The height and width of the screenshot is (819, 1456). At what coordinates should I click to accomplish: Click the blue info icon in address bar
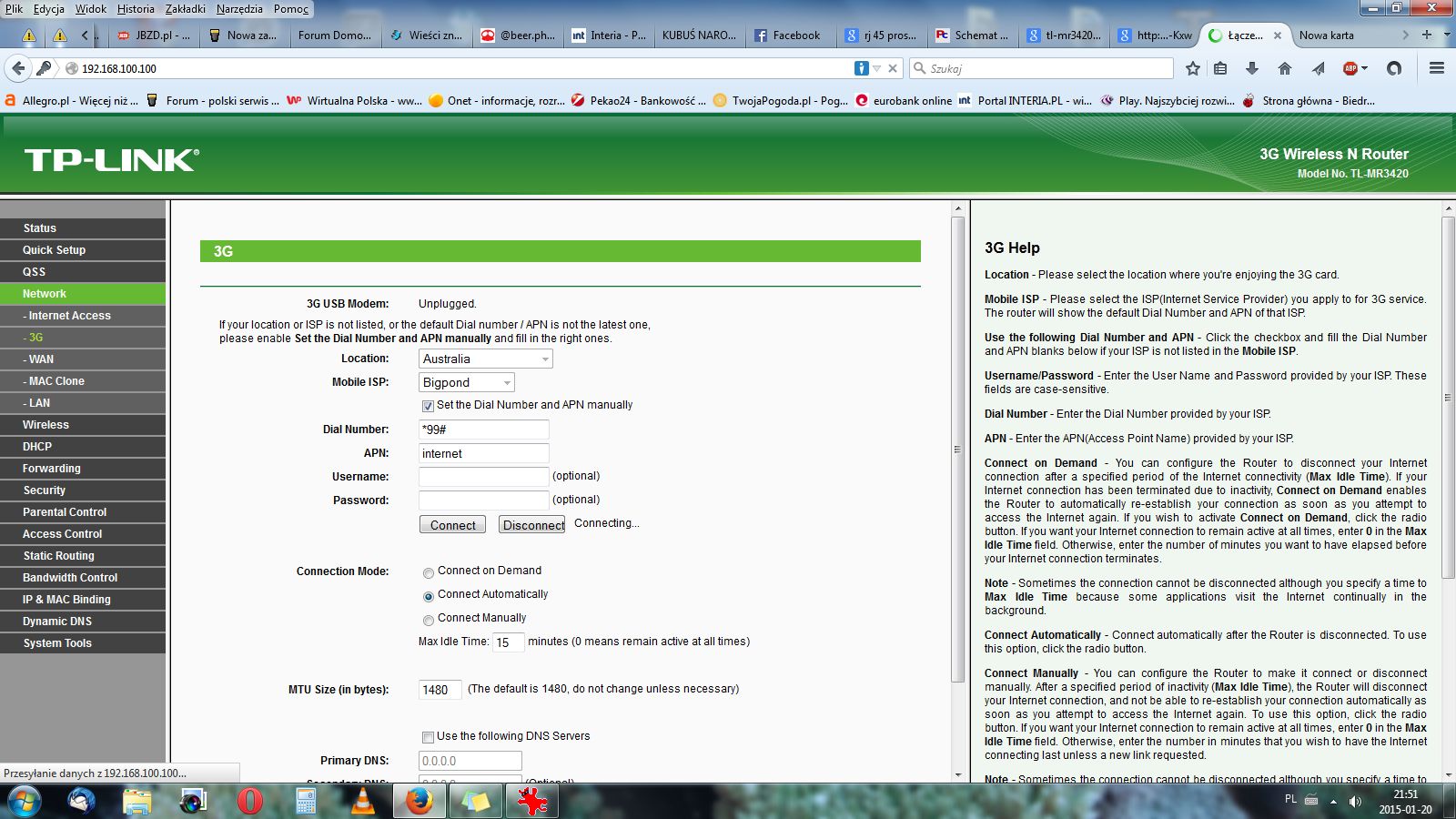[861, 68]
